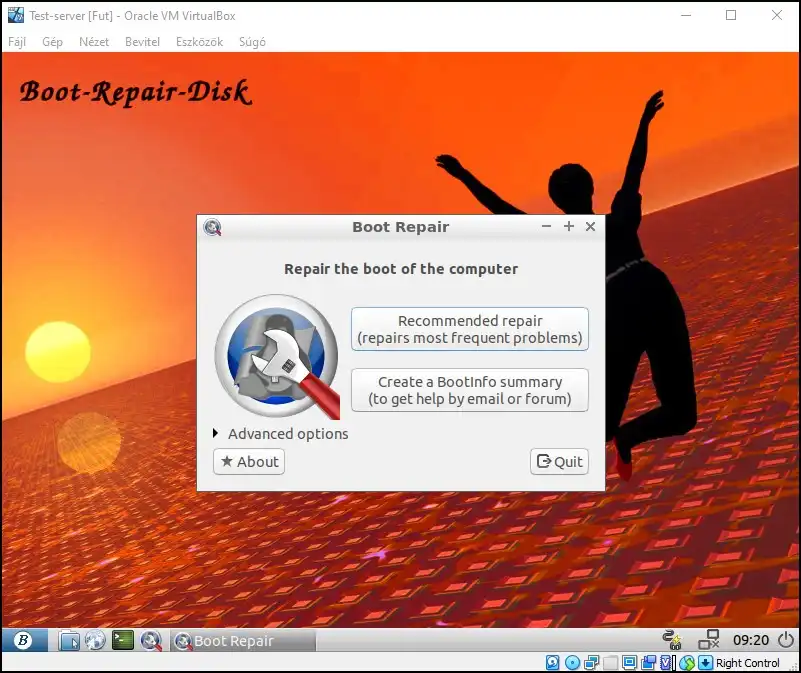Minimize the Boot Repair dialog
Screen dimensions: 801x673
(x=546, y=226)
